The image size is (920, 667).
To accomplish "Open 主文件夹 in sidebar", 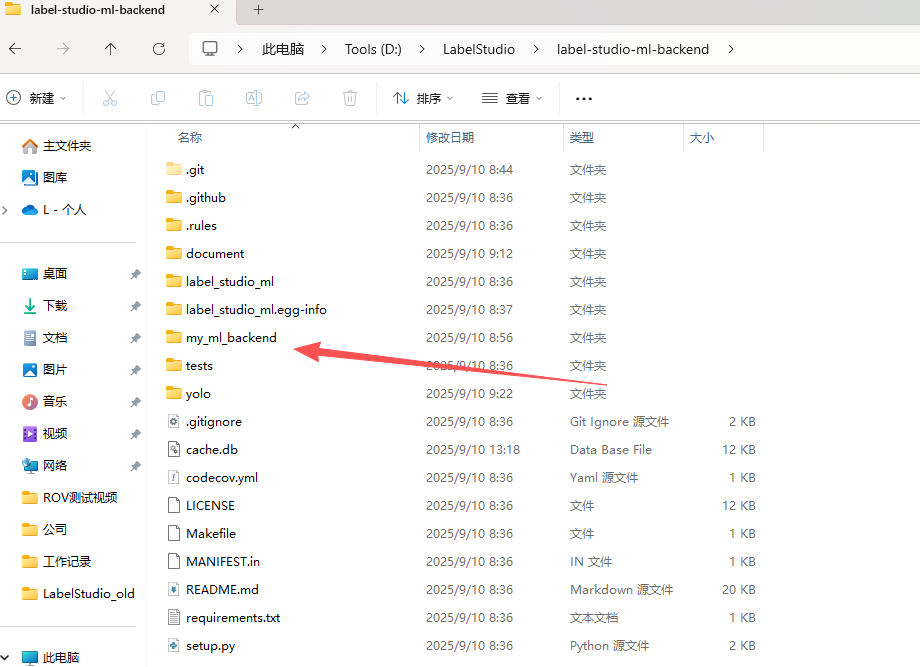I will (x=56, y=145).
